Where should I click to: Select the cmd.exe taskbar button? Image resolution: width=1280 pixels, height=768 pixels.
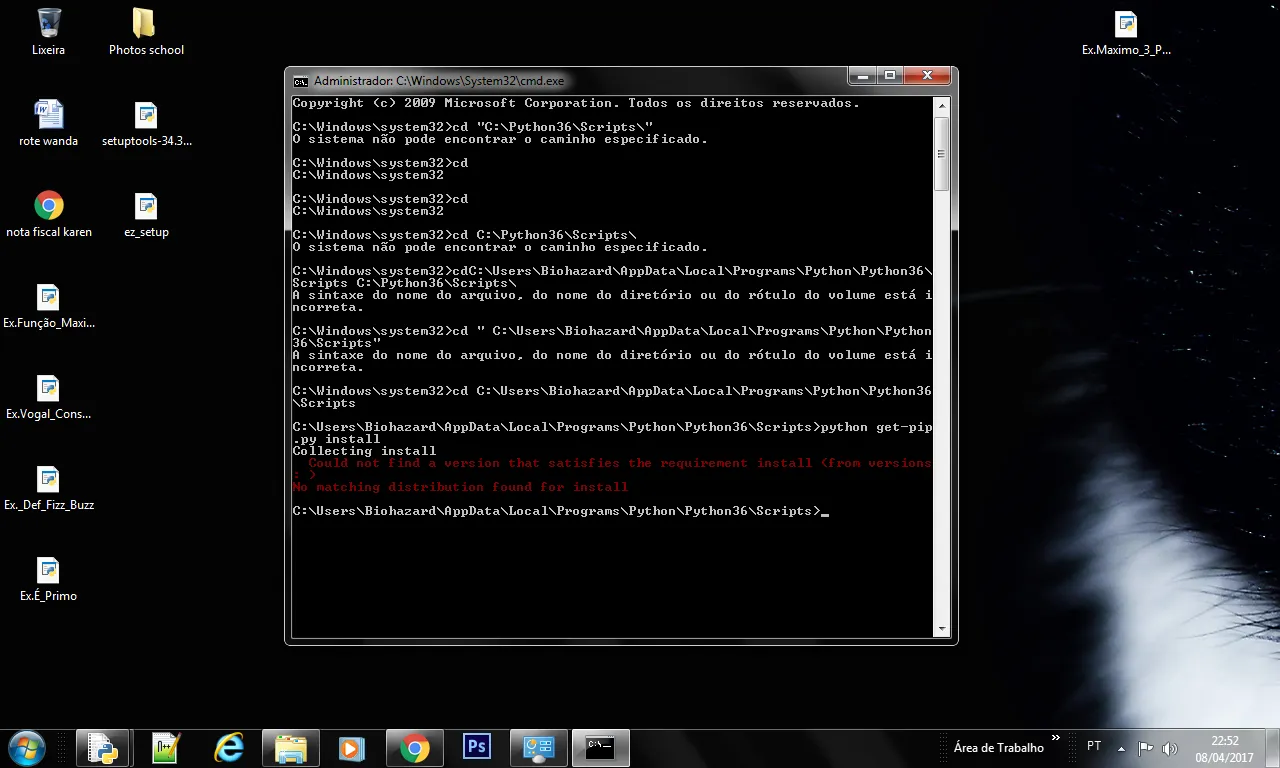point(600,747)
